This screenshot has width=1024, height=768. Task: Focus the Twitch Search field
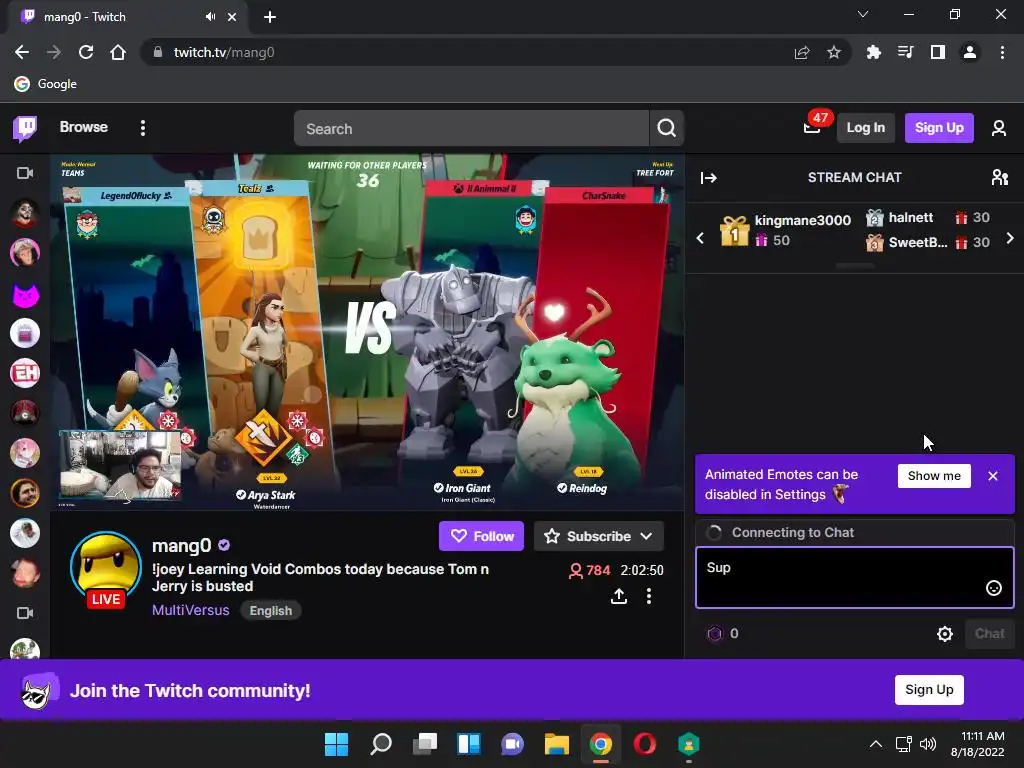471,129
